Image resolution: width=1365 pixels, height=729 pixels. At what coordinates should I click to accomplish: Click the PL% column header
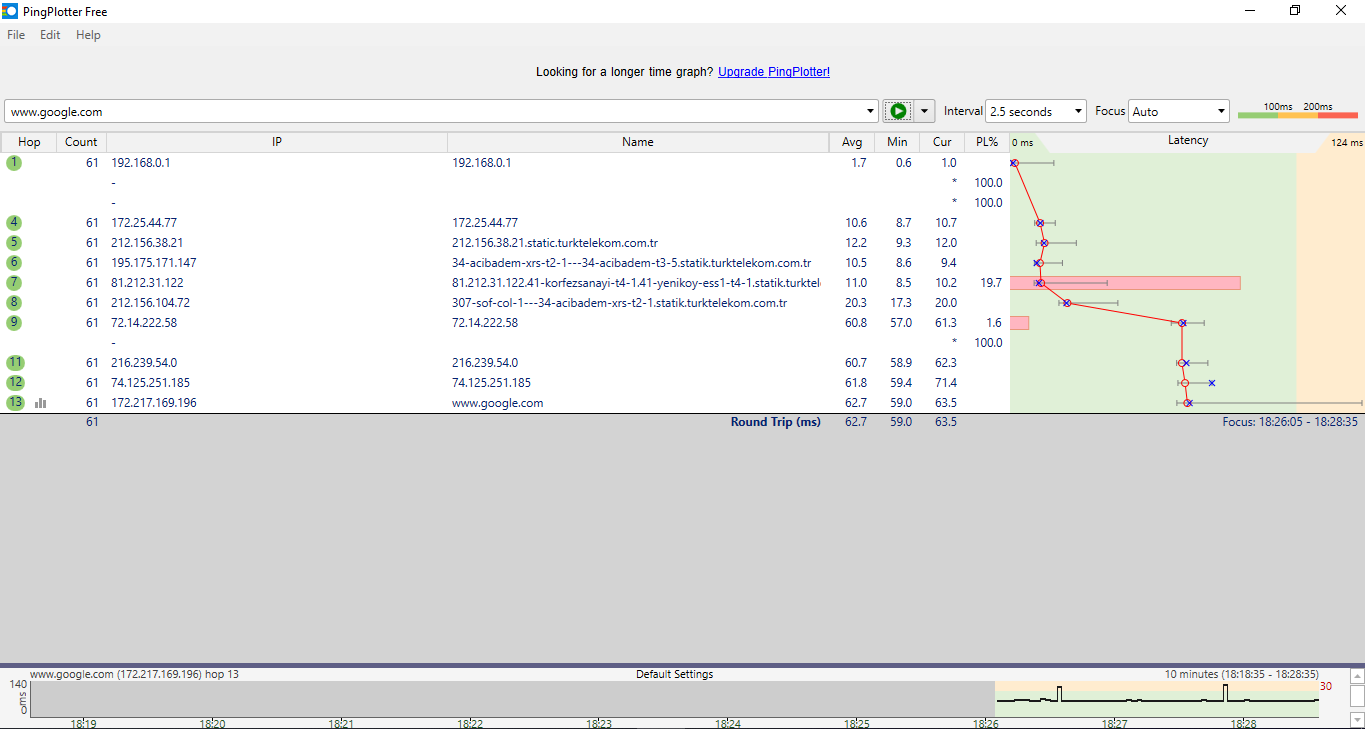[x=987, y=142]
